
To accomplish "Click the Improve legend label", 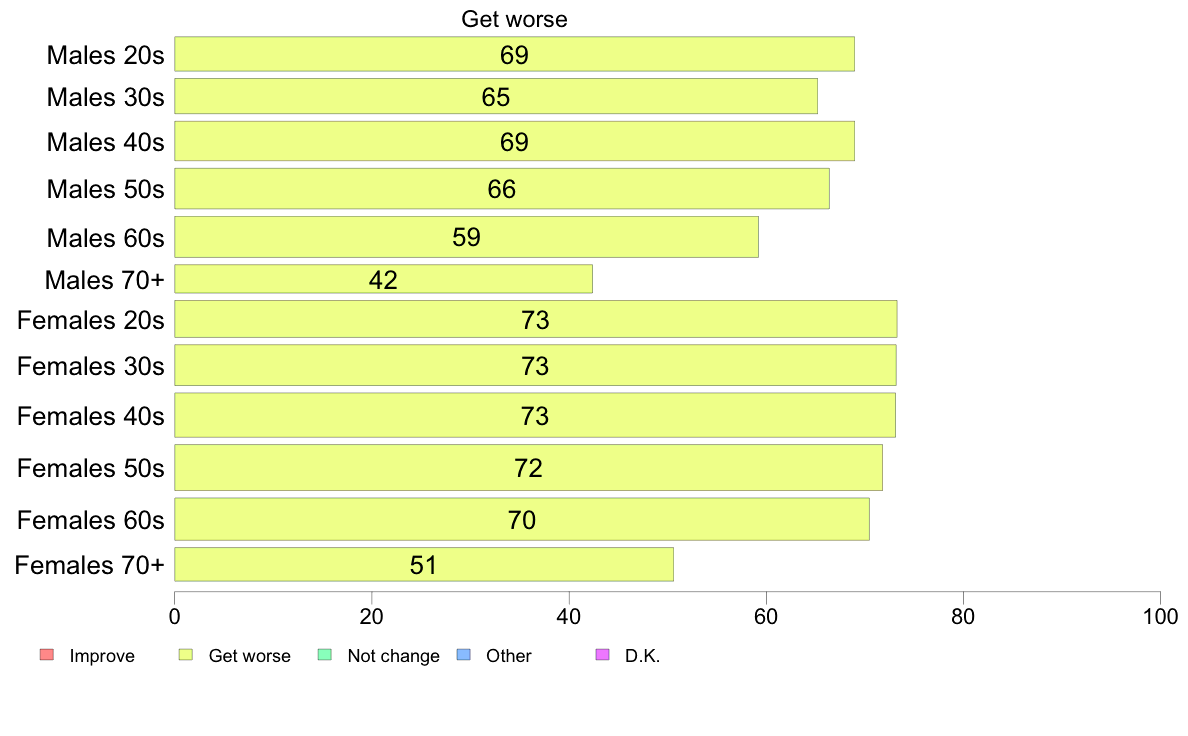I will (x=102, y=656).
